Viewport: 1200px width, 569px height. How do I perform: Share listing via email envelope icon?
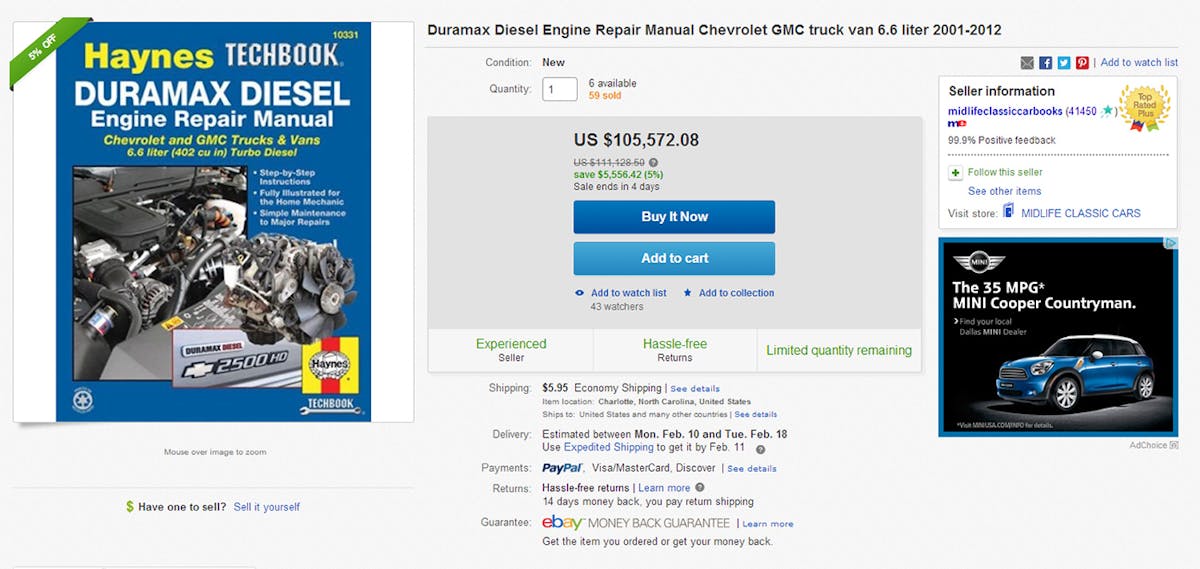coord(1027,63)
